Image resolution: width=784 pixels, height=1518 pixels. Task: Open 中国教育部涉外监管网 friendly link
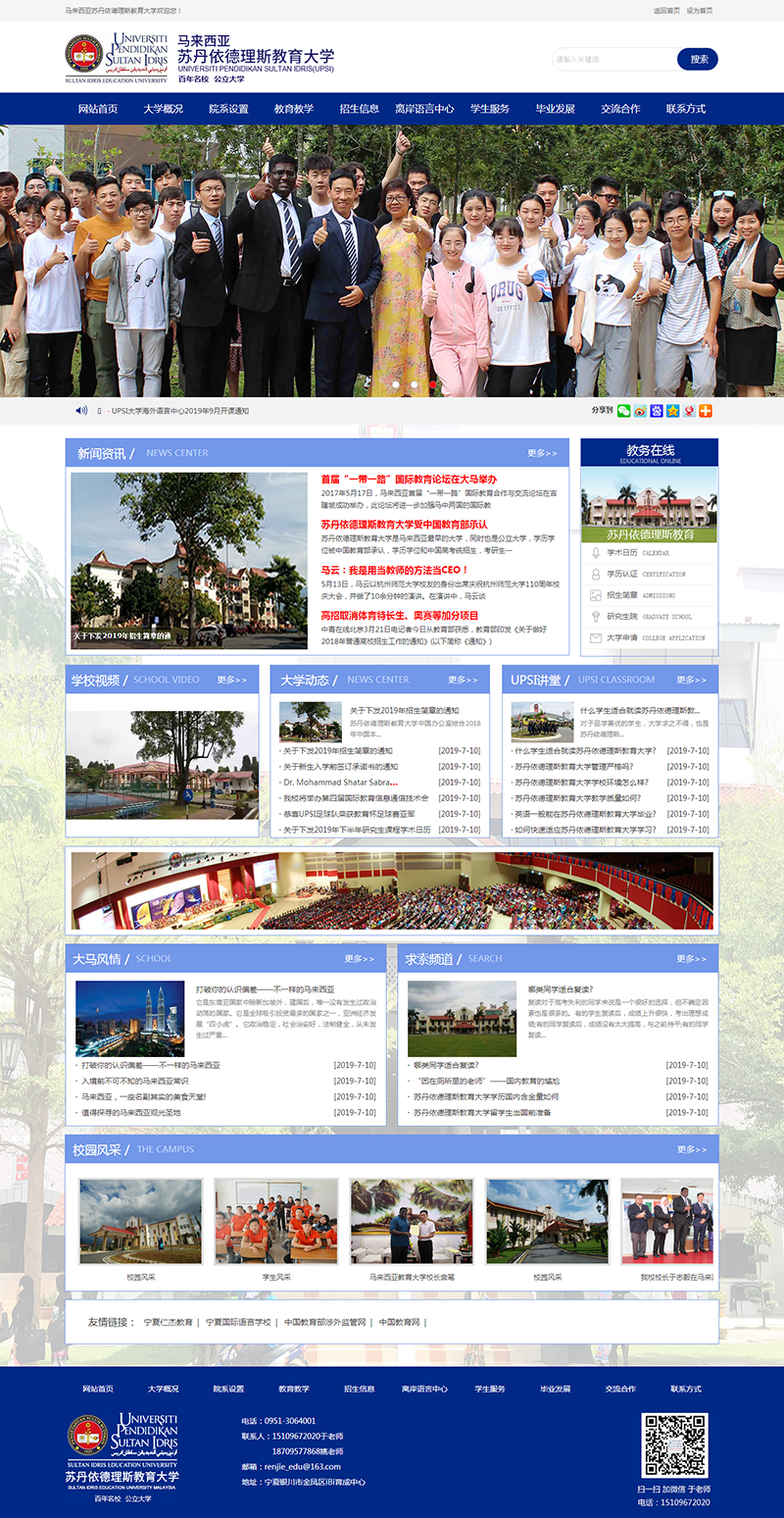(x=324, y=1322)
